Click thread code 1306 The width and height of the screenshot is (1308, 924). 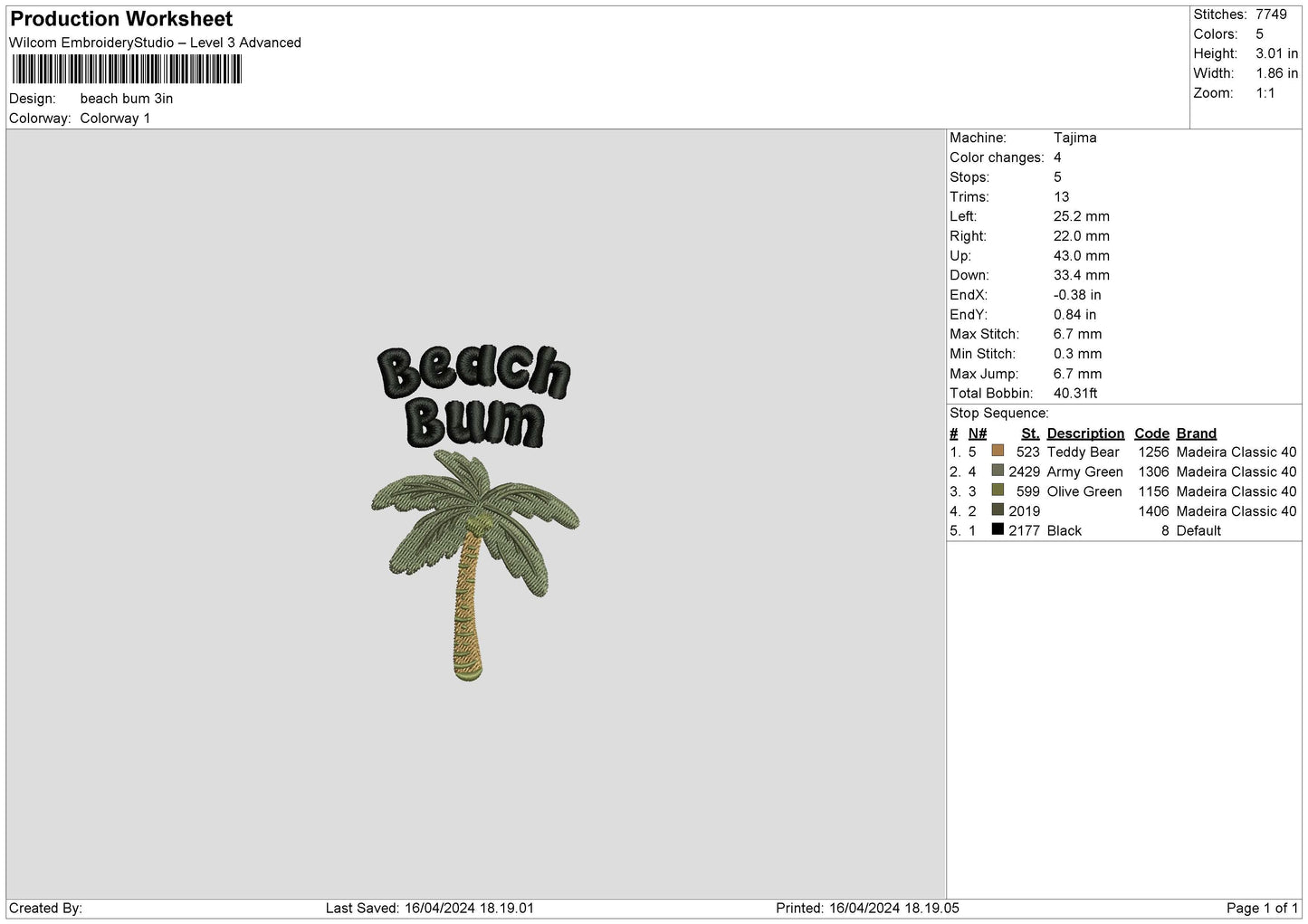1153,472
